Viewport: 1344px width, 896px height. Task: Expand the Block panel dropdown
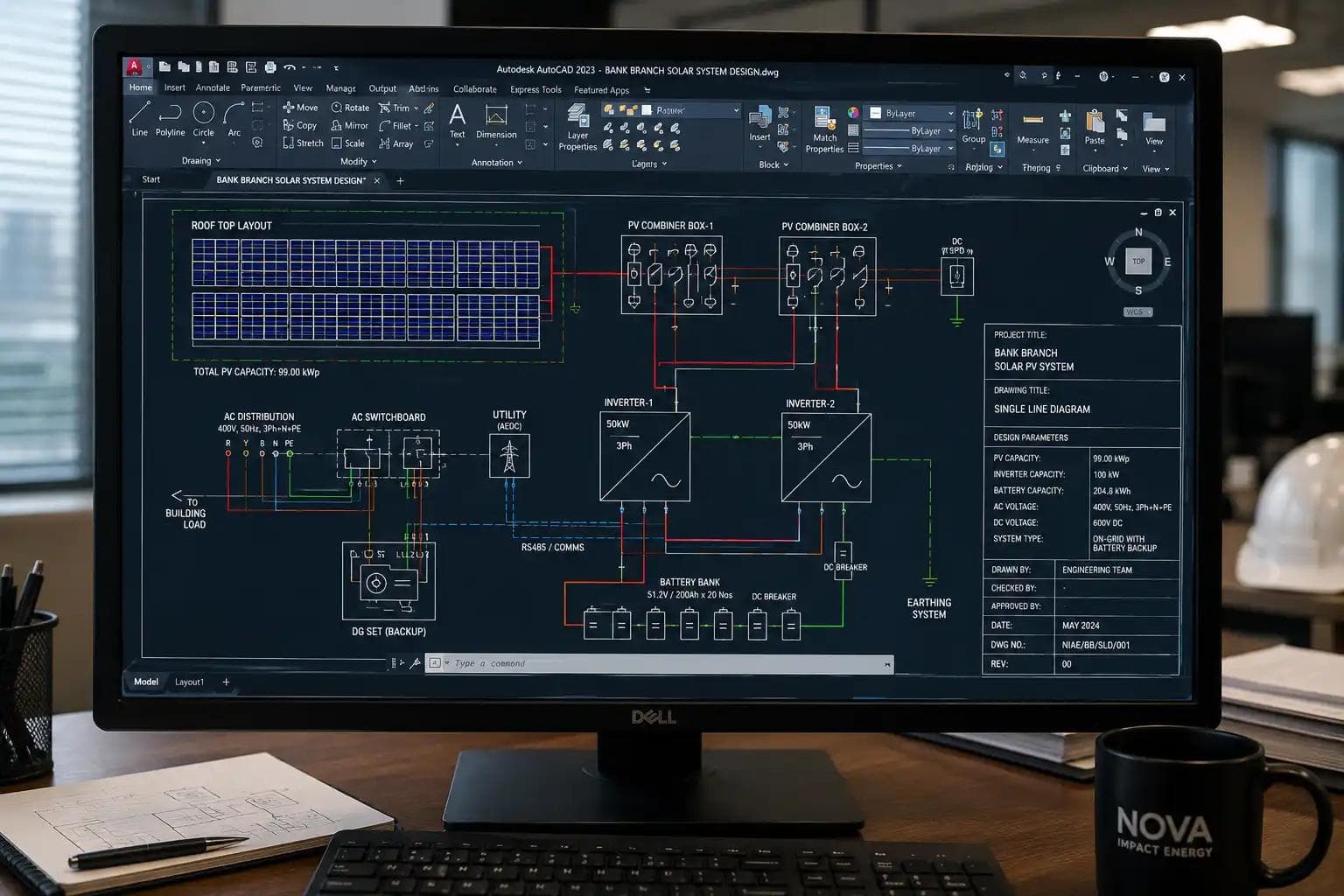pyautogui.click(x=773, y=164)
